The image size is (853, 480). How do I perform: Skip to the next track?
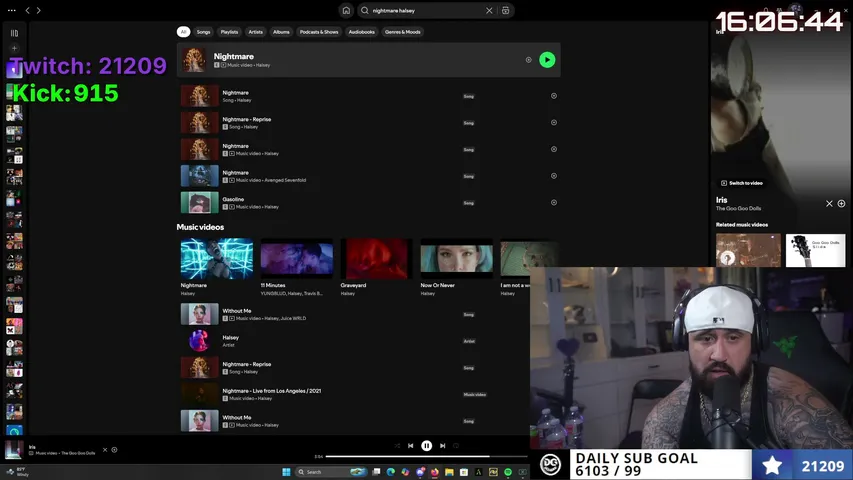pyautogui.click(x=443, y=446)
